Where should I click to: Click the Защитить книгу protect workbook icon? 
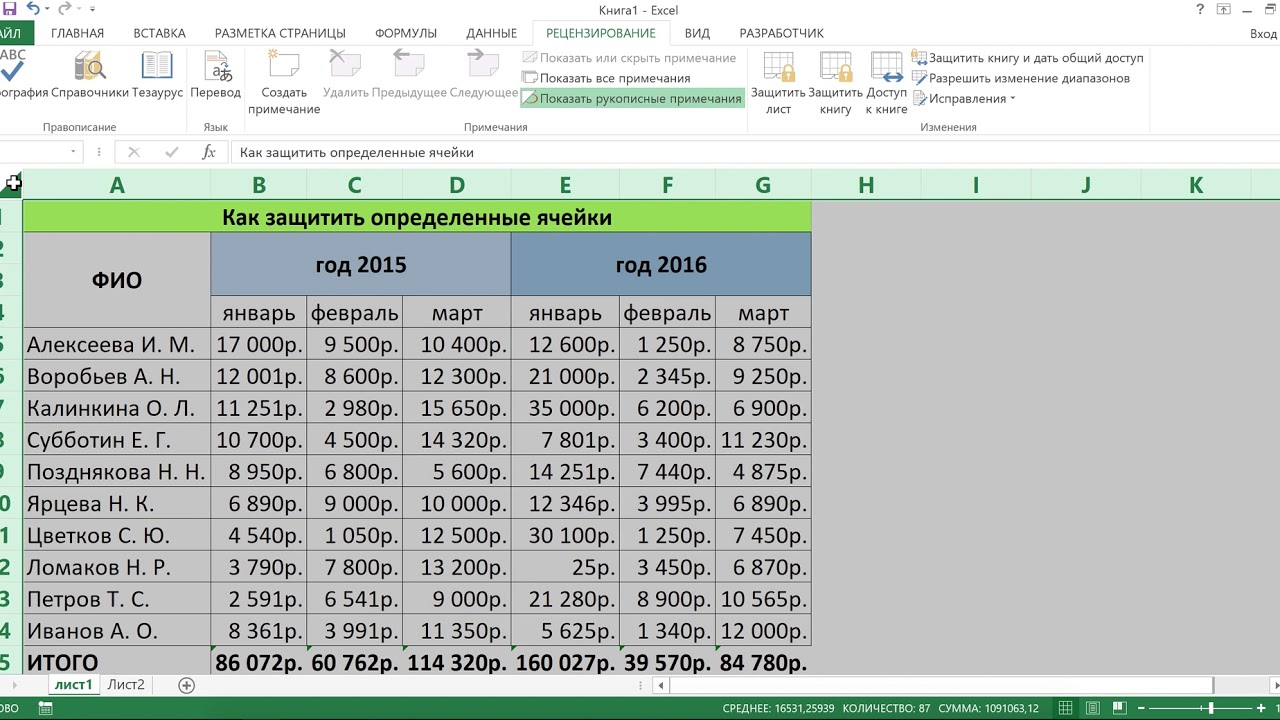click(835, 83)
